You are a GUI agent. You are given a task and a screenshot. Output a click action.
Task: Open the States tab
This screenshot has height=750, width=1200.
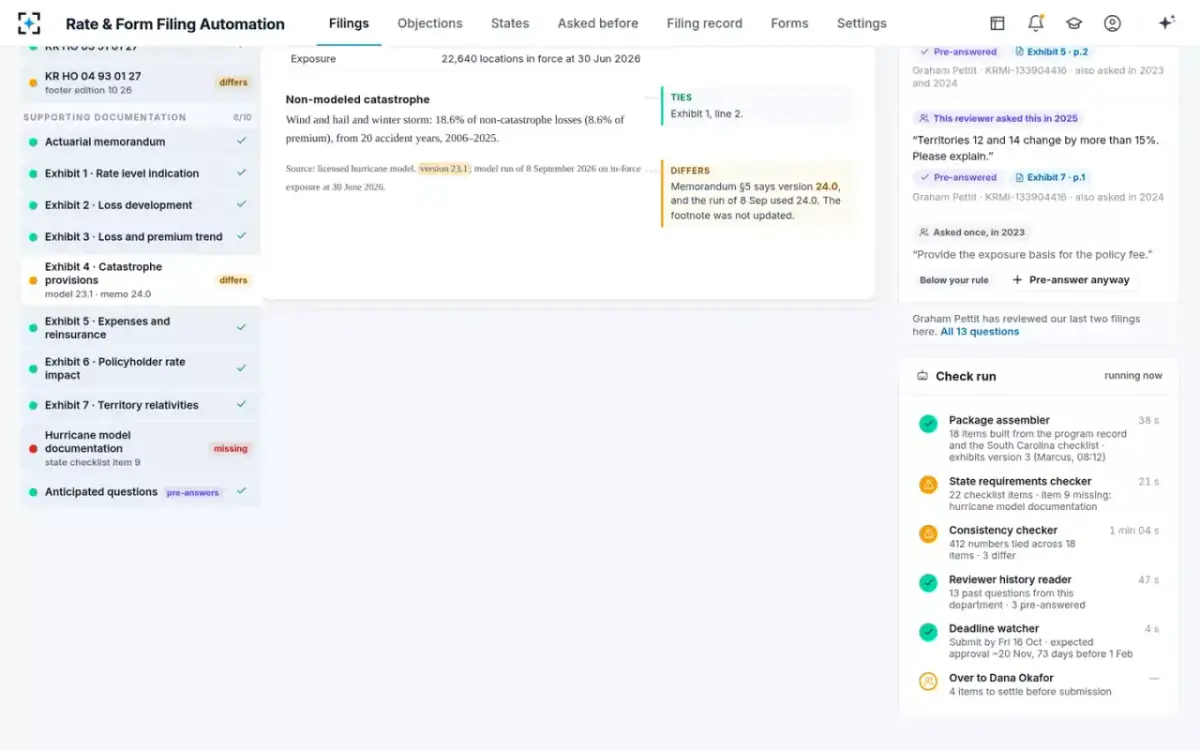tap(510, 23)
